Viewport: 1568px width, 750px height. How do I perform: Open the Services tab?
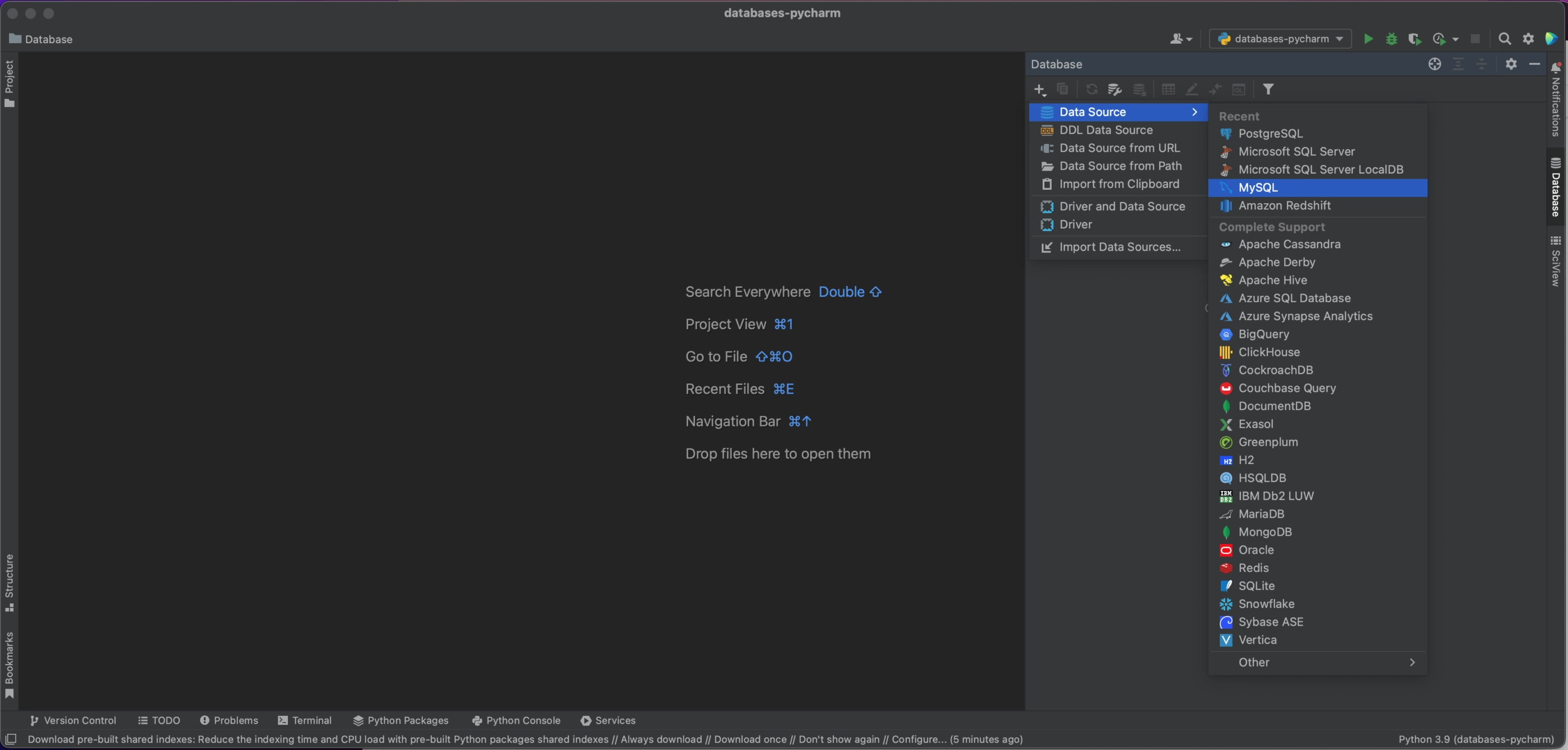click(608, 720)
